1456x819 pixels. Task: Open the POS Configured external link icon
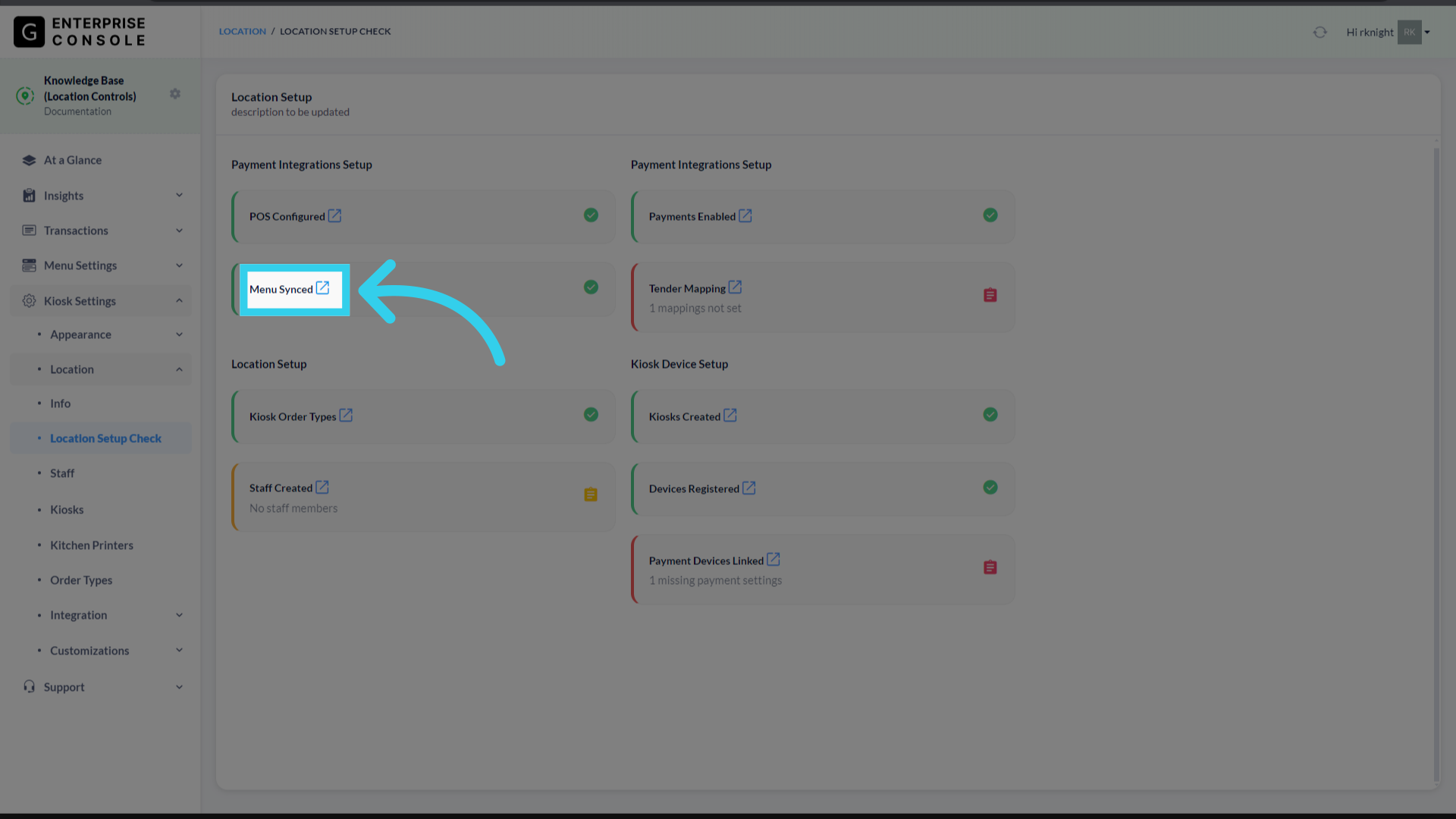[x=334, y=216]
